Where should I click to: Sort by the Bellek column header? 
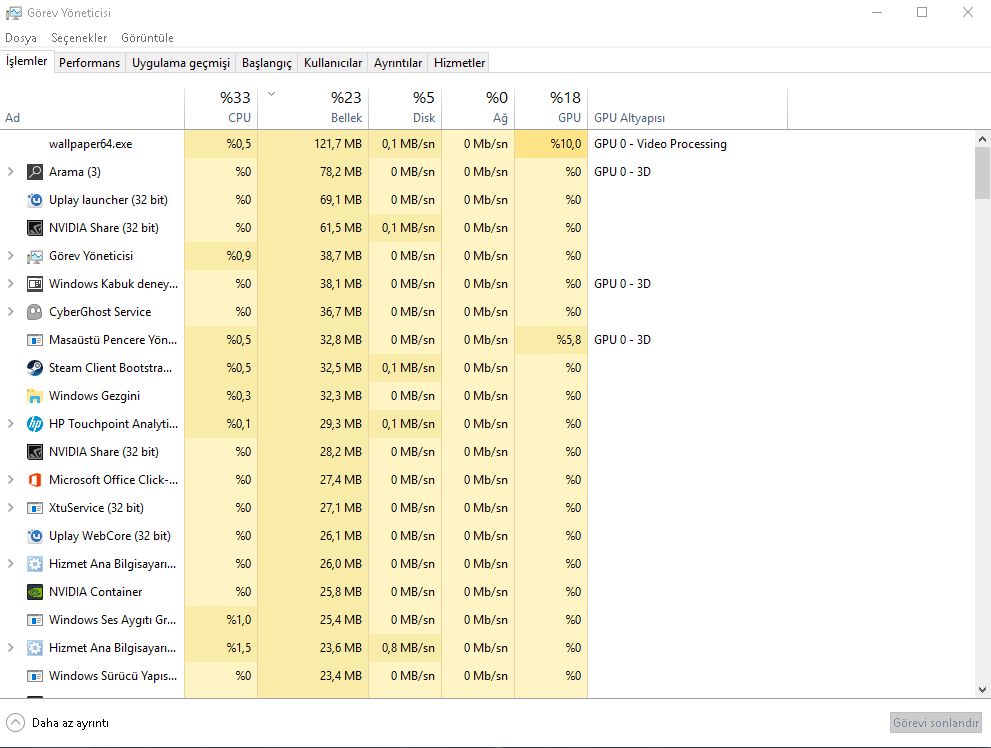click(313, 108)
